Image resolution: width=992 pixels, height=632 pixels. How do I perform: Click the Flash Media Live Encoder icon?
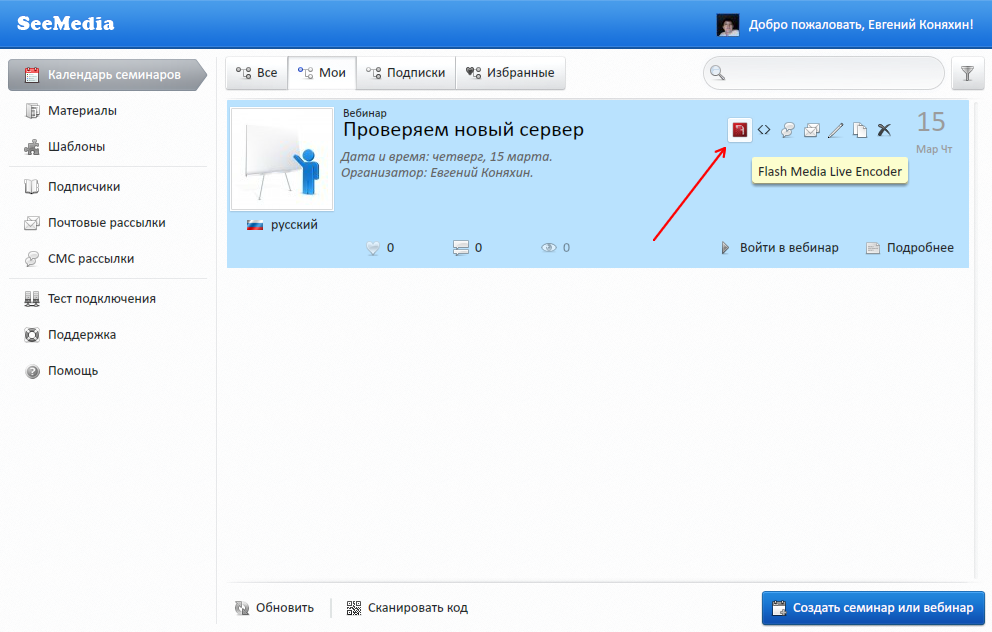(x=739, y=130)
